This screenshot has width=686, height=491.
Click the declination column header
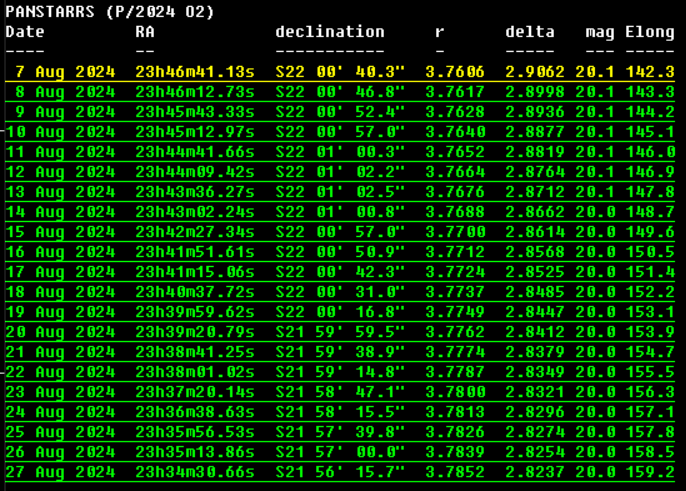click(x=330, y=32)
